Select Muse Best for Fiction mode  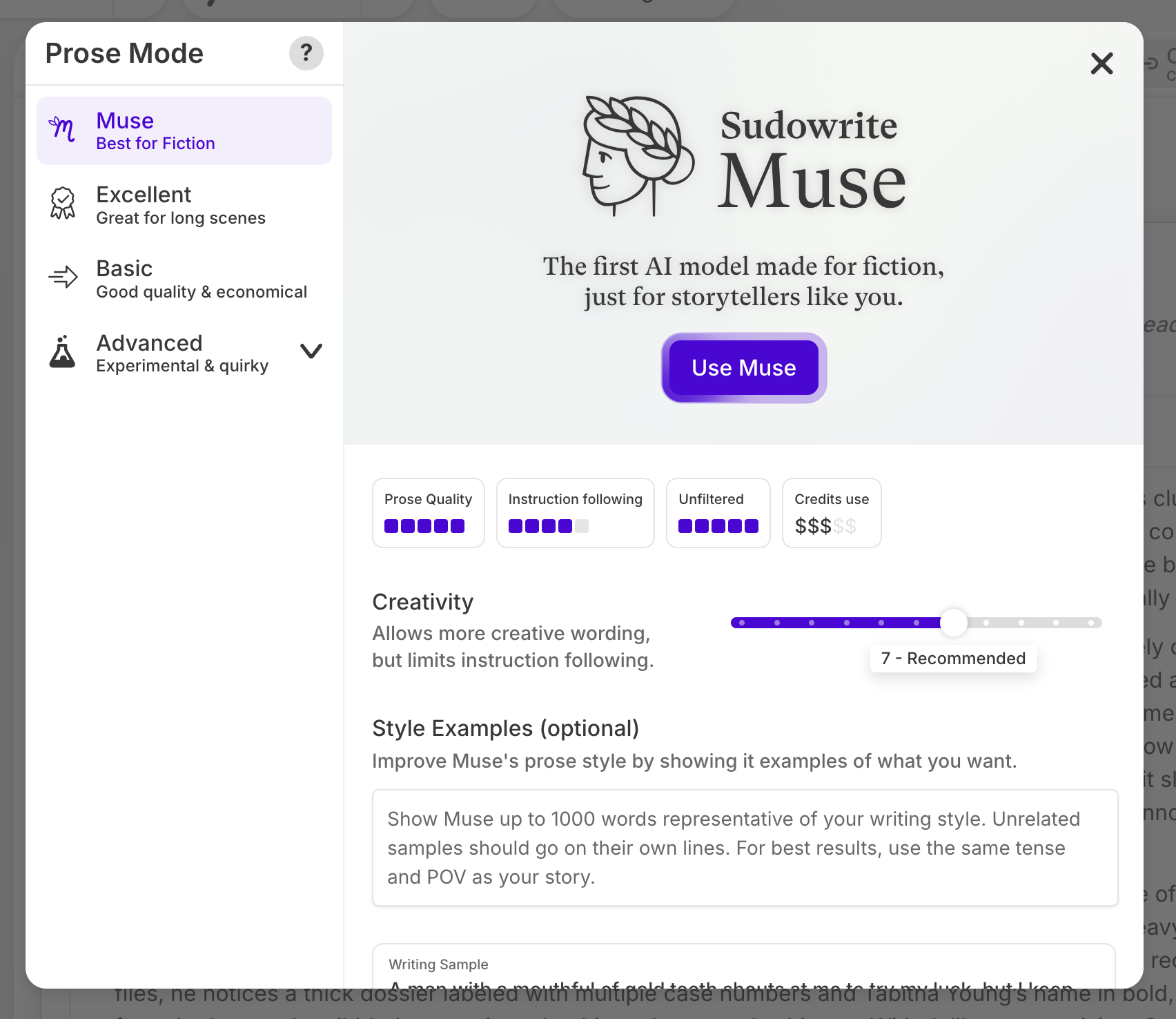point(184,131)
